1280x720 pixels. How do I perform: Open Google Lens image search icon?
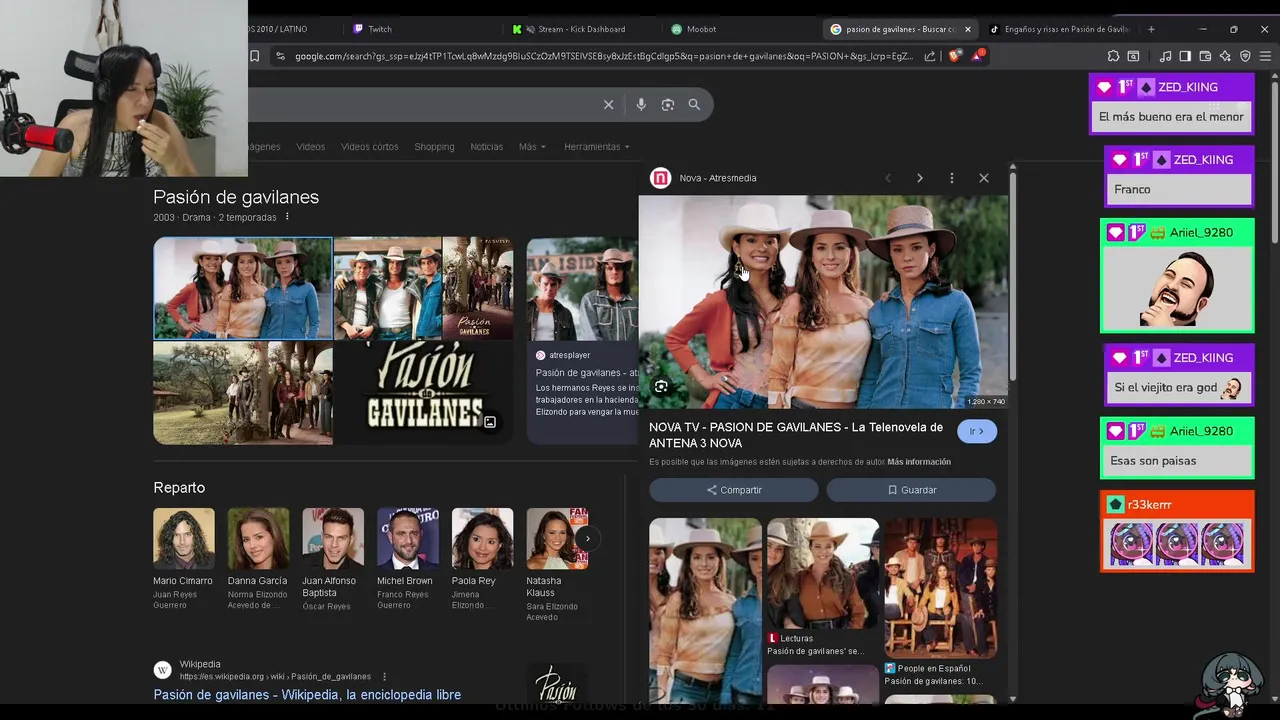click(x=668, y=104)
